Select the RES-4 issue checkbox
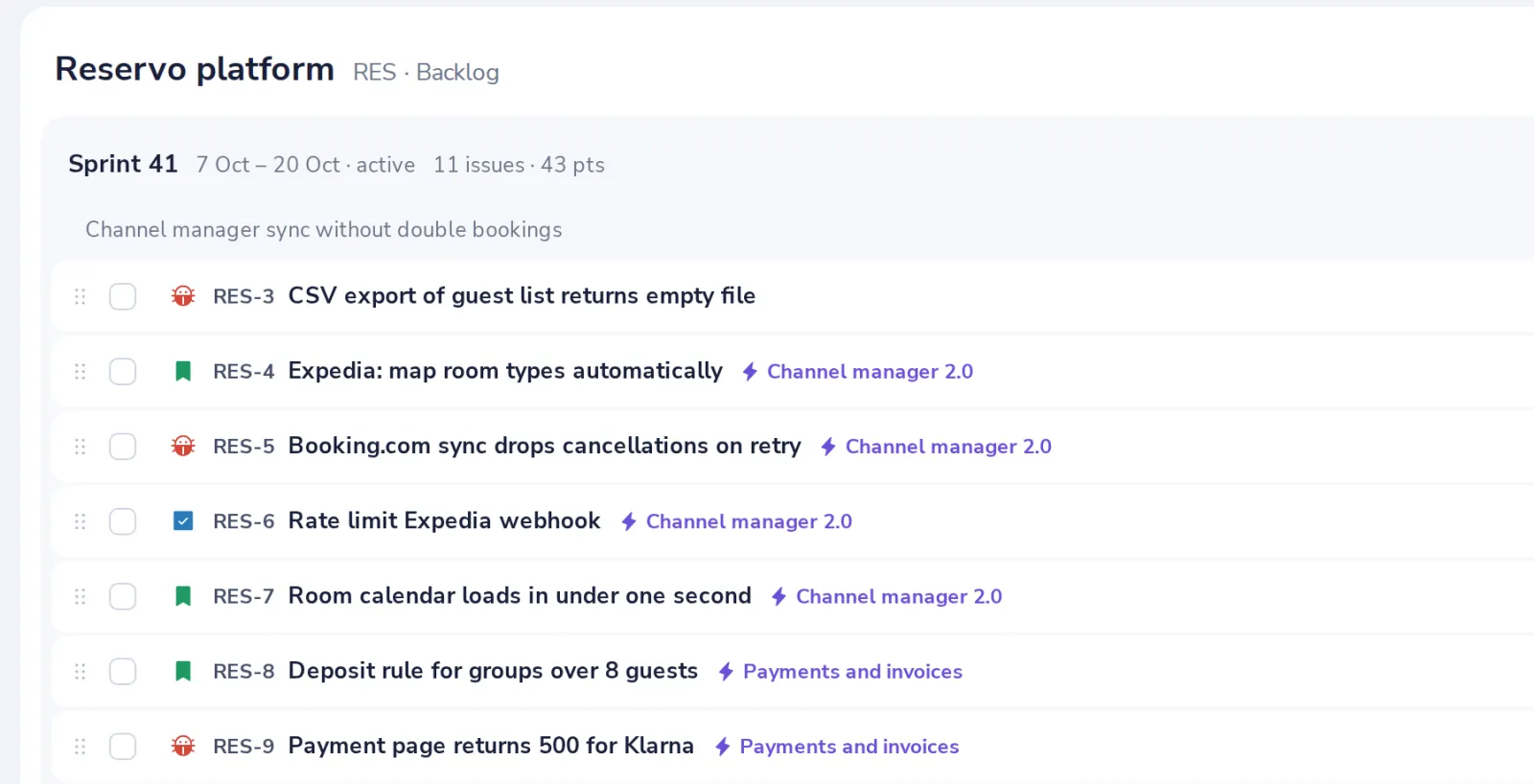1534x784 pixels. [123, 371]
